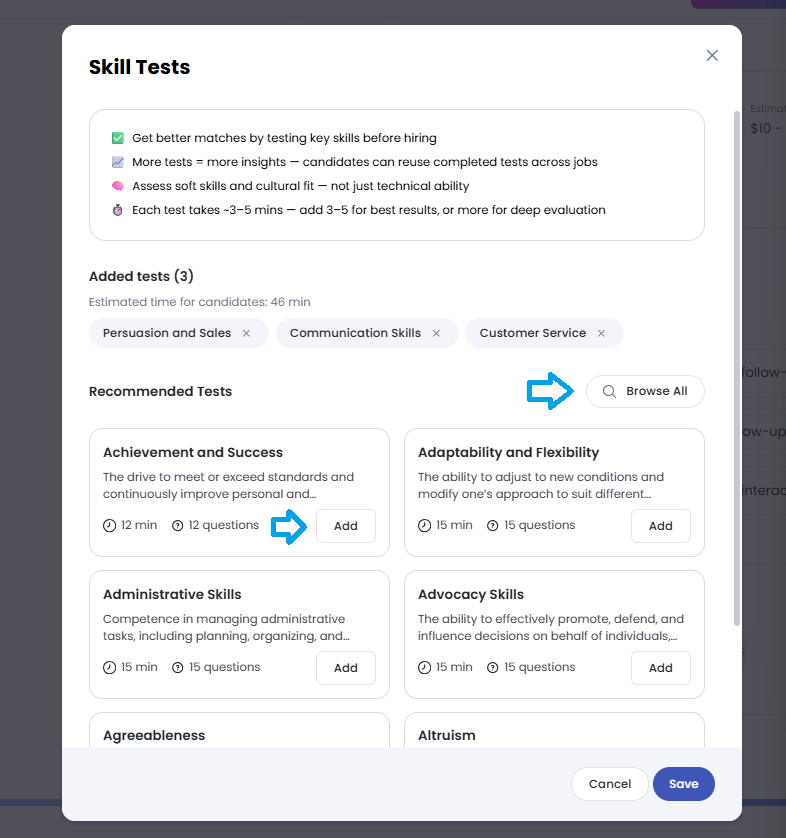Click the clock icon on Administrative Skills
Image resolution: width=786 pixels, height=838 pixels.
pyautogui.click(x=110, y=667)
